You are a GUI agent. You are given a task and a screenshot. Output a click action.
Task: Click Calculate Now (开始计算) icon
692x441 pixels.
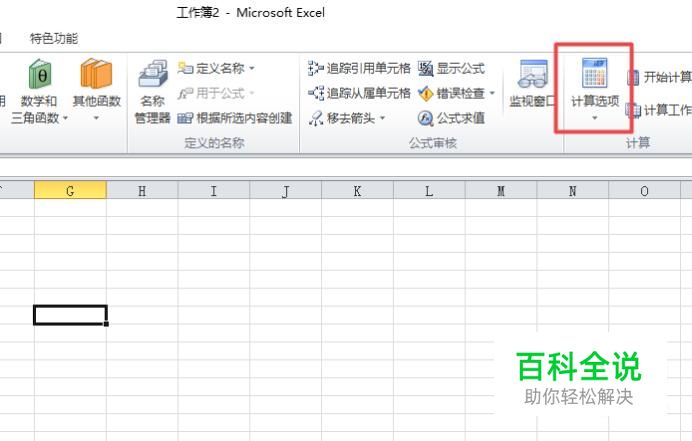[x=633, y=78]
